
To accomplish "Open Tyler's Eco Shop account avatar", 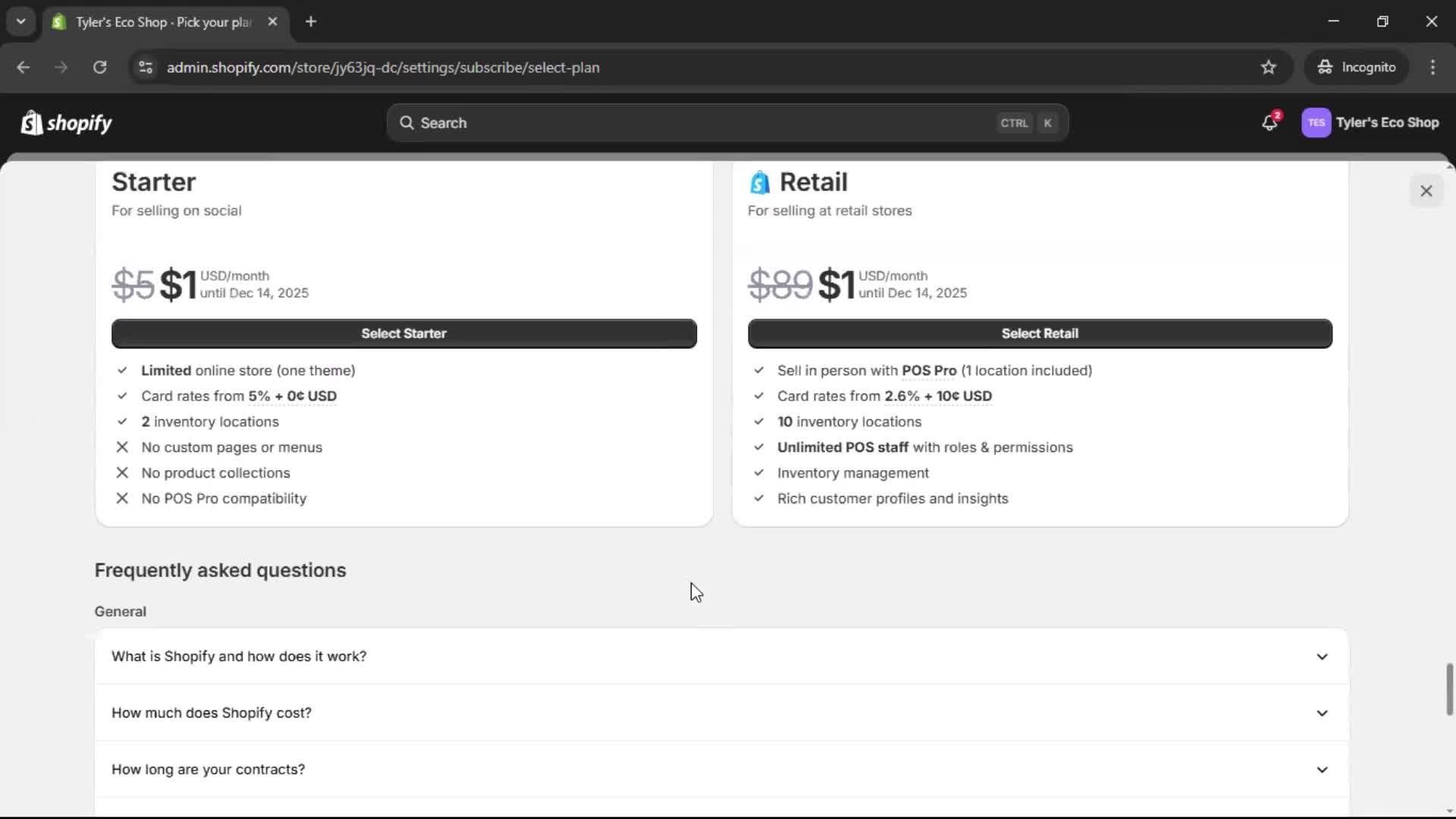I will coord(1316,123).
